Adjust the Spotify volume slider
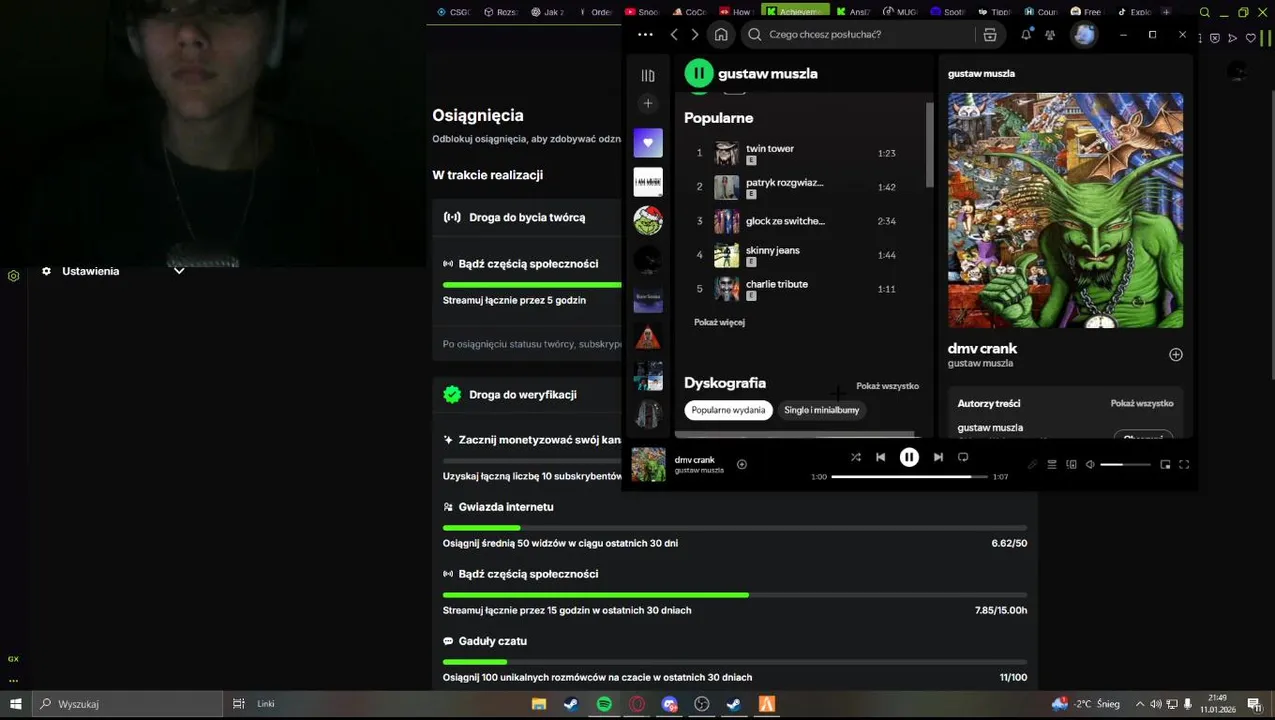Image resolution: width=1275 pixels, height=720 pixels. [x=1125, y=464]
